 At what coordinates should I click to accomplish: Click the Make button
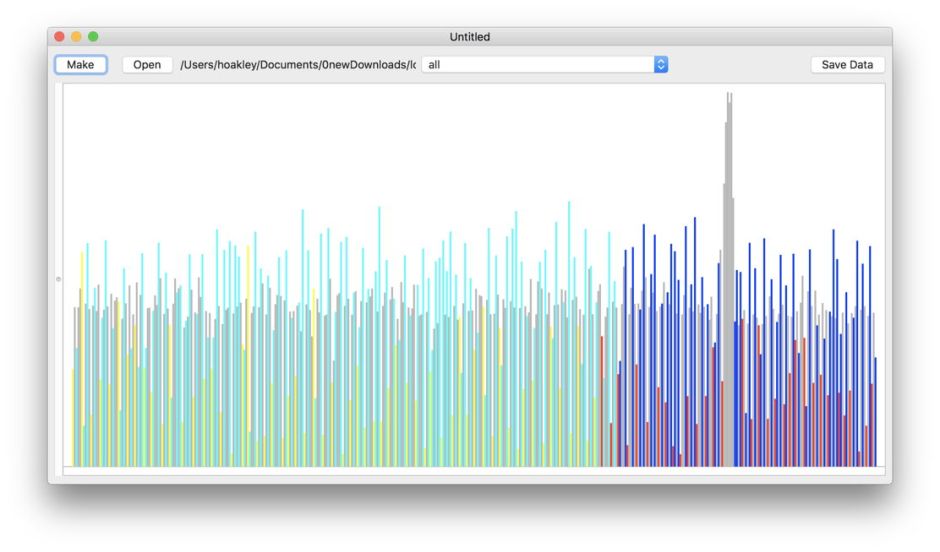pos(80,65)
